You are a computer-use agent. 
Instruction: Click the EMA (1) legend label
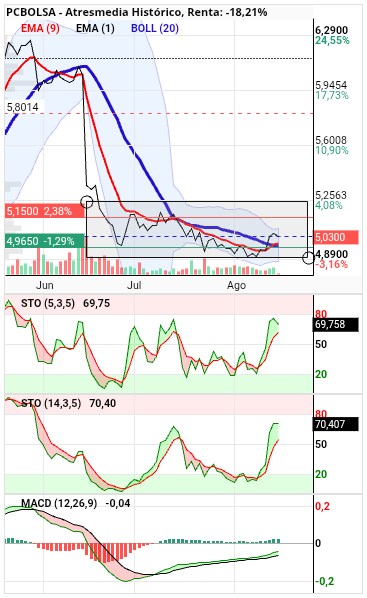pyautogui.click(x=95, y=28)
